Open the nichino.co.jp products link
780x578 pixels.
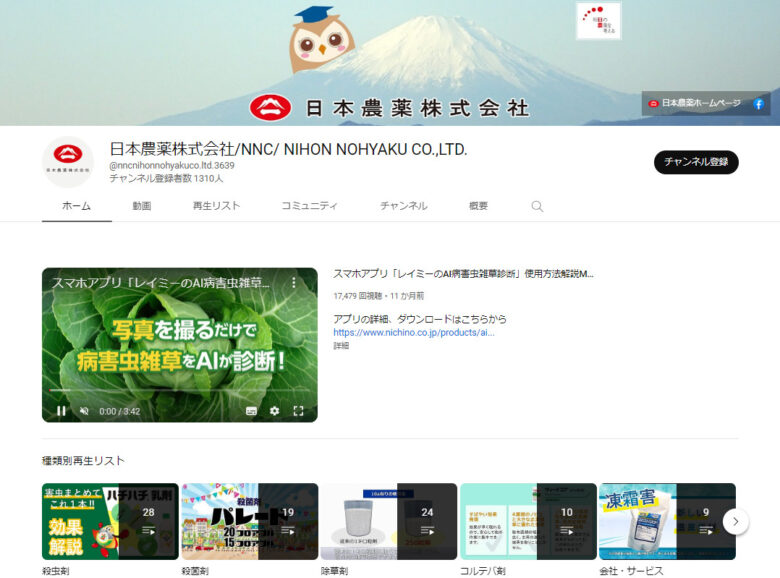(414, 332)
